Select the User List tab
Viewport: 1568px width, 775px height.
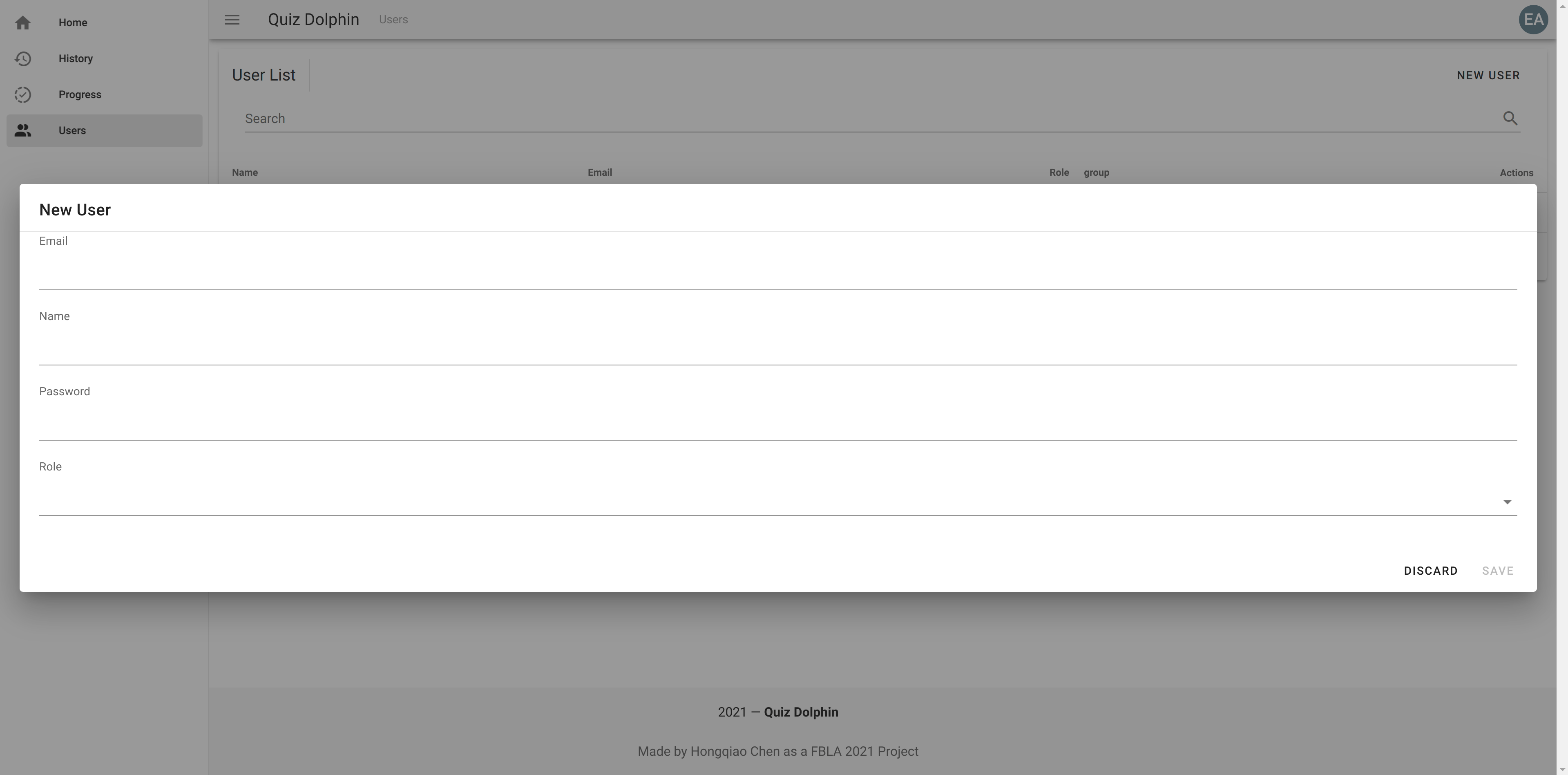tap(264, 75)
